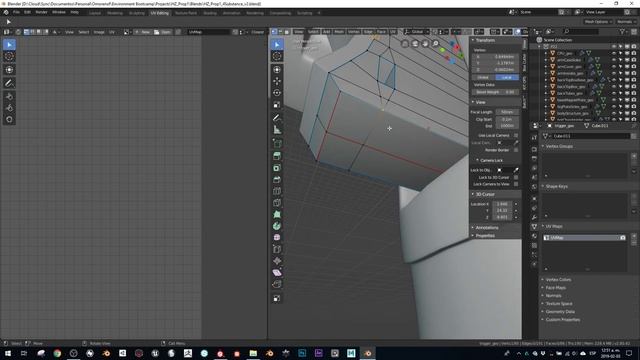Open the Render properties tab
The height and width of the screenshot is (360, 640).
click(534, 148)
